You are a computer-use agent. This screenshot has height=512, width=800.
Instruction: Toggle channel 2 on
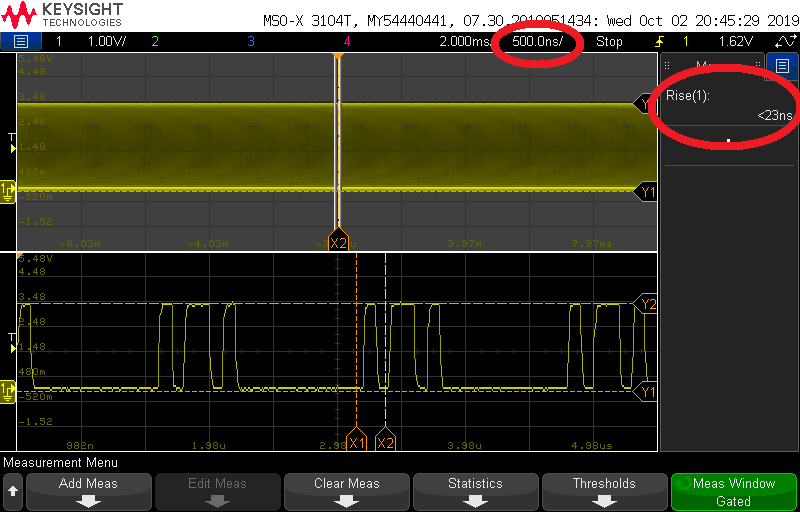pyautogui.click(x=154, y=42)
